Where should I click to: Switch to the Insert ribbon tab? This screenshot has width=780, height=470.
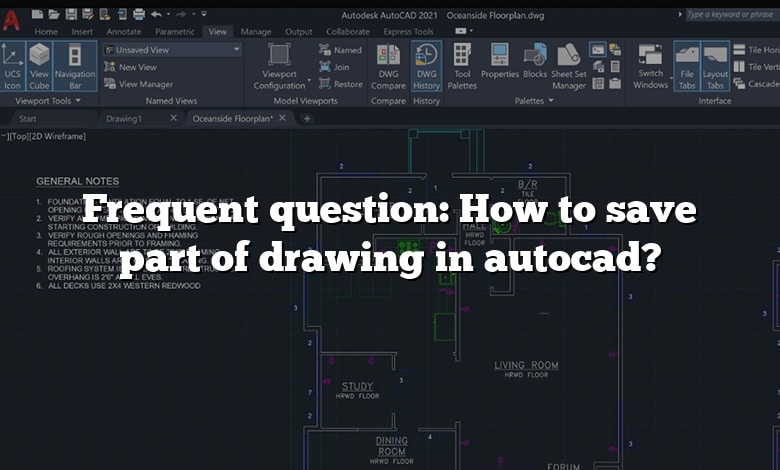[x=82, y=31]
